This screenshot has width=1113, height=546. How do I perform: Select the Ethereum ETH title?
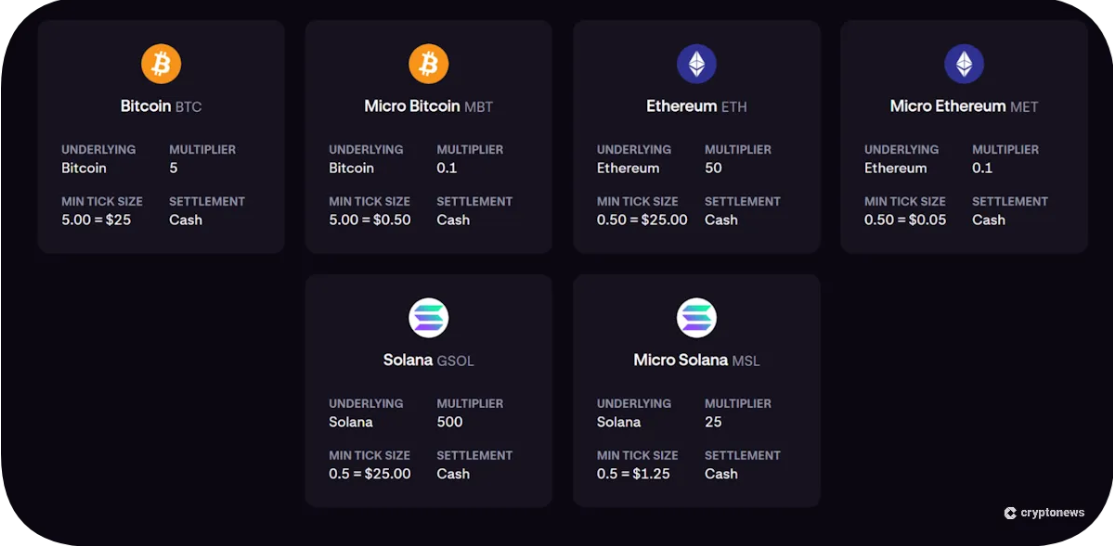point(697,106)
